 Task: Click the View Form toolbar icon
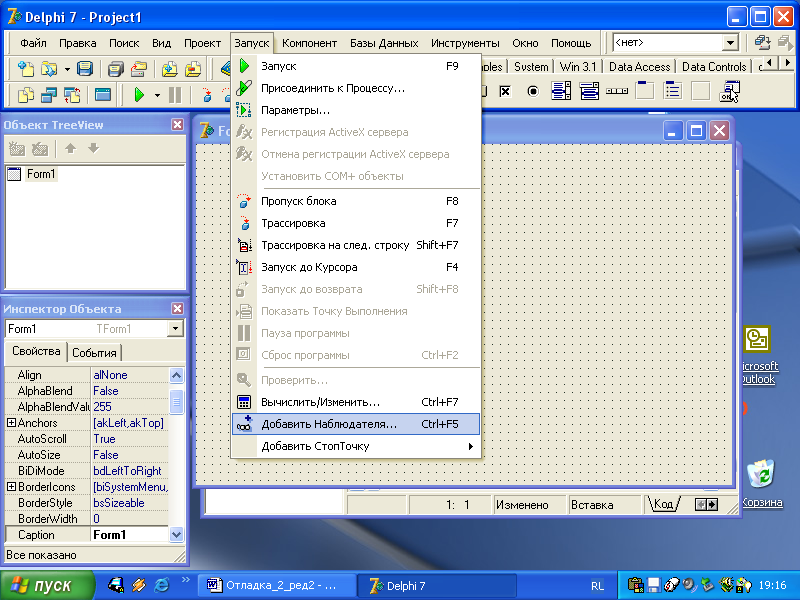tap(49, 95)
